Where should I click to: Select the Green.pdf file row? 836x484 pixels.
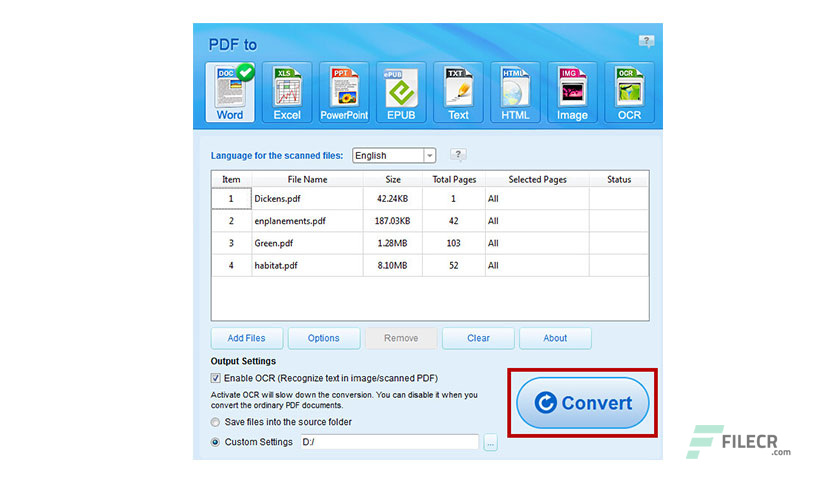430,243
